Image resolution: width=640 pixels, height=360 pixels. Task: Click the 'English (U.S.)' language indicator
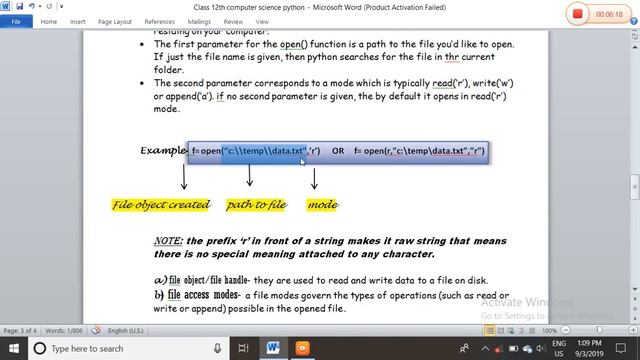point(125,331)
